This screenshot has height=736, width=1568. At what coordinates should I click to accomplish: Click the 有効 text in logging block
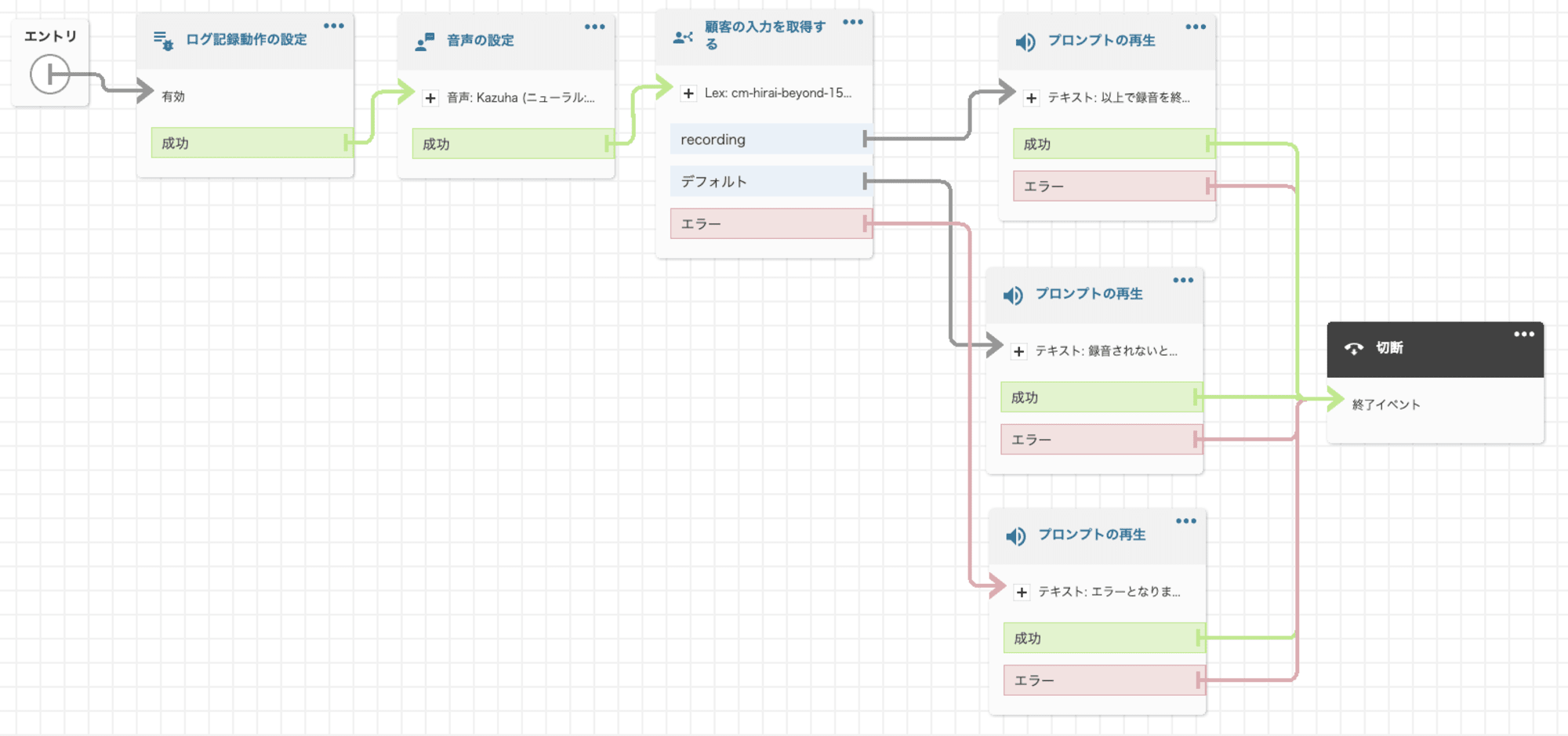pos(173,96)
